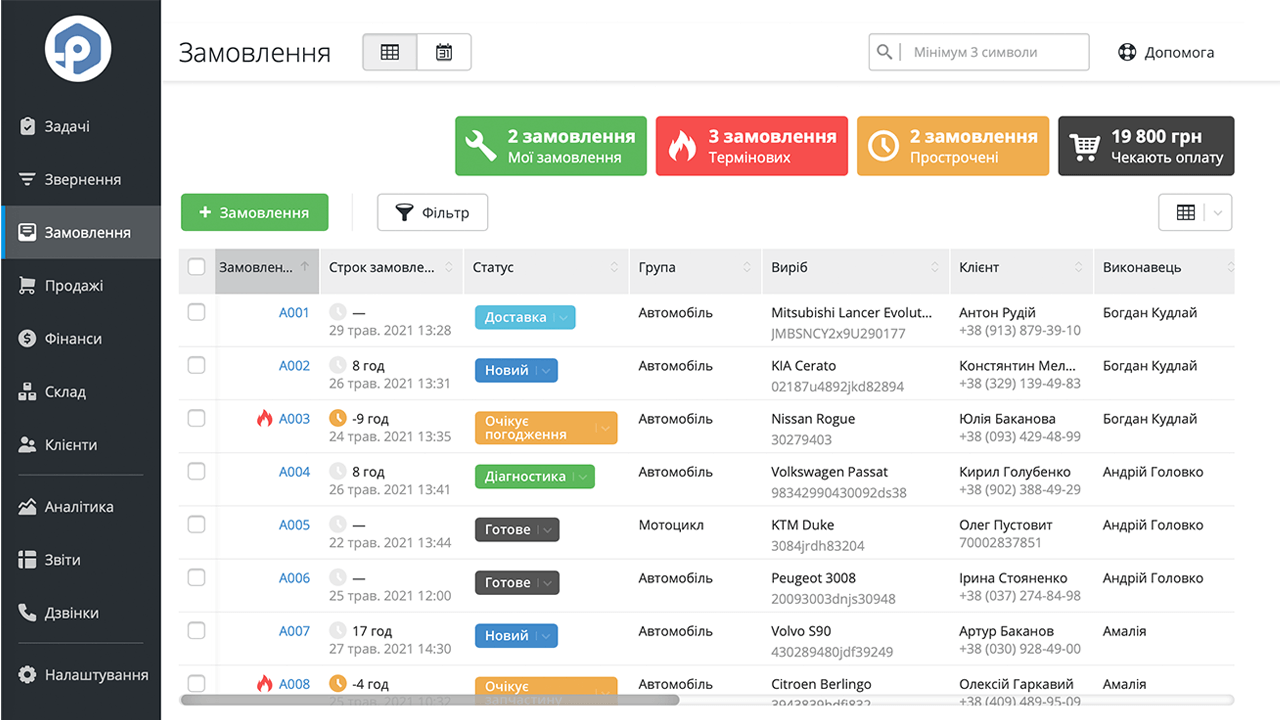Check the box for order A002
This screenshot has height=720, width=1280.
[197, 366]
